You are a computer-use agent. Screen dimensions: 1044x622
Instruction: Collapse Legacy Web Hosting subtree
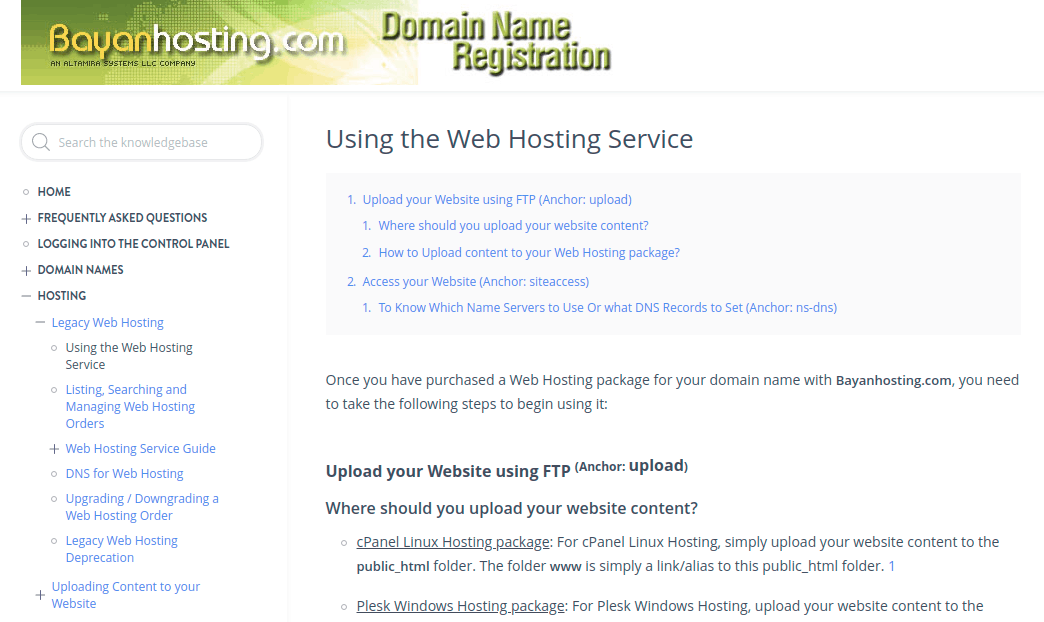pyautogui.click(x=40, y=322)
